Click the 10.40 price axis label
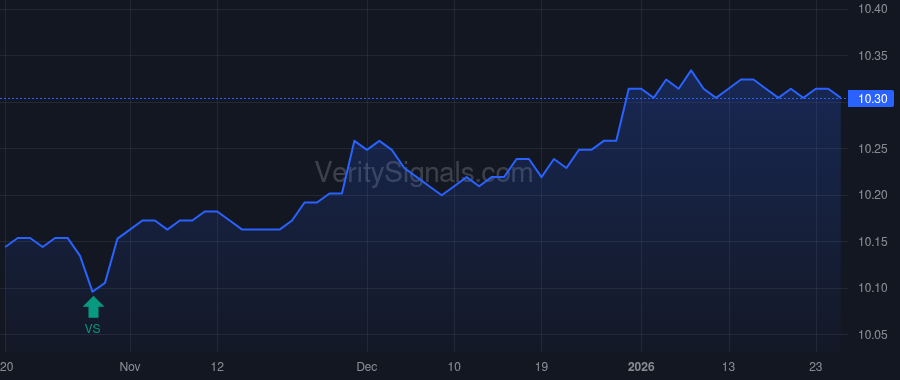900x380 pixels. 872,9
